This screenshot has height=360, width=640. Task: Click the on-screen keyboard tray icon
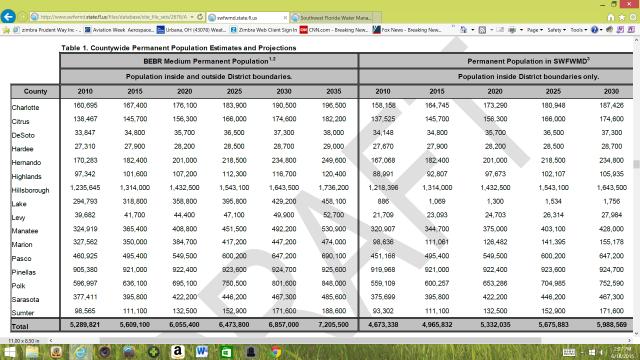569,352
